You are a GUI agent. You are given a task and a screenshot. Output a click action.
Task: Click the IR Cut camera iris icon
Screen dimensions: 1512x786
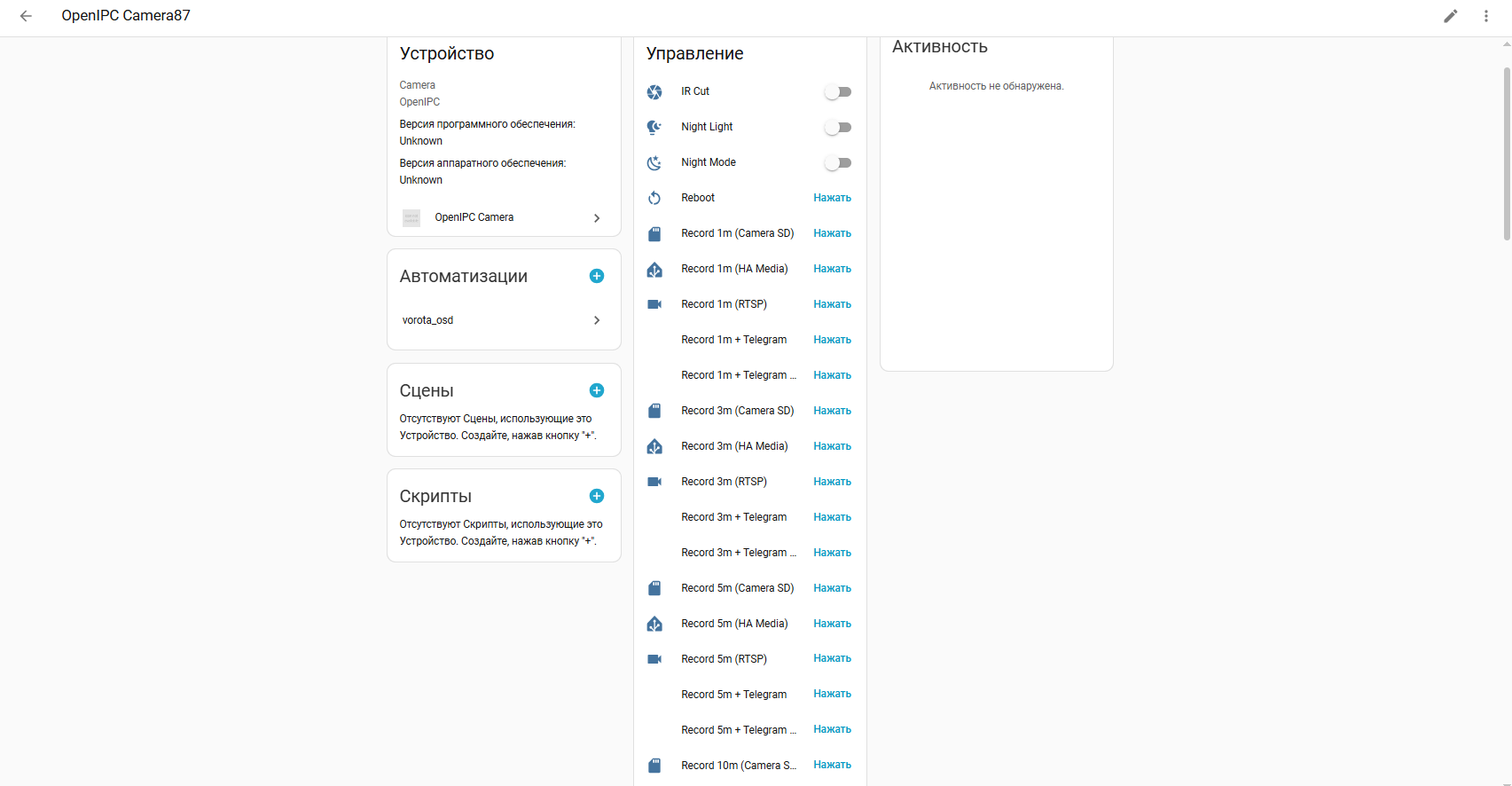[x=654, y=92]
